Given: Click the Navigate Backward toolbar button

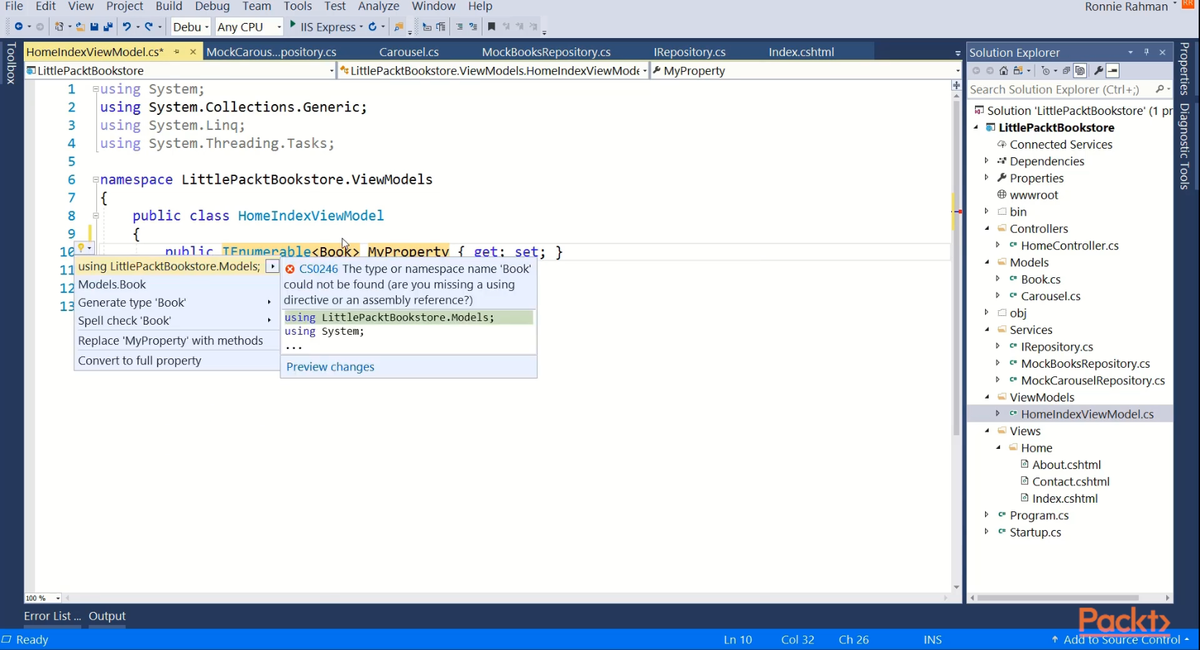Looking at the screenshot, I should click(18, 27).
